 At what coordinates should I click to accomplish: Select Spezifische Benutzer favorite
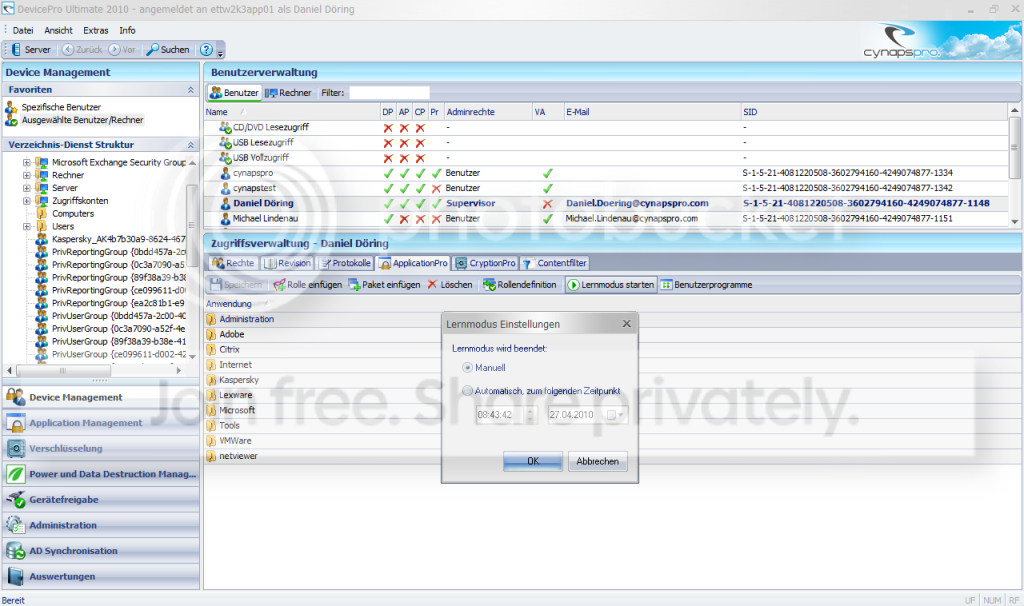61,107
